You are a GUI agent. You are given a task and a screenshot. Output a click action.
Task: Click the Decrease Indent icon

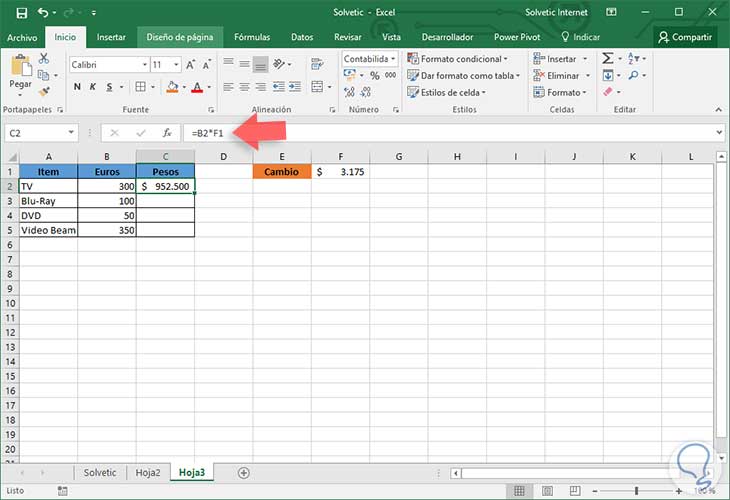click(279, 87)
